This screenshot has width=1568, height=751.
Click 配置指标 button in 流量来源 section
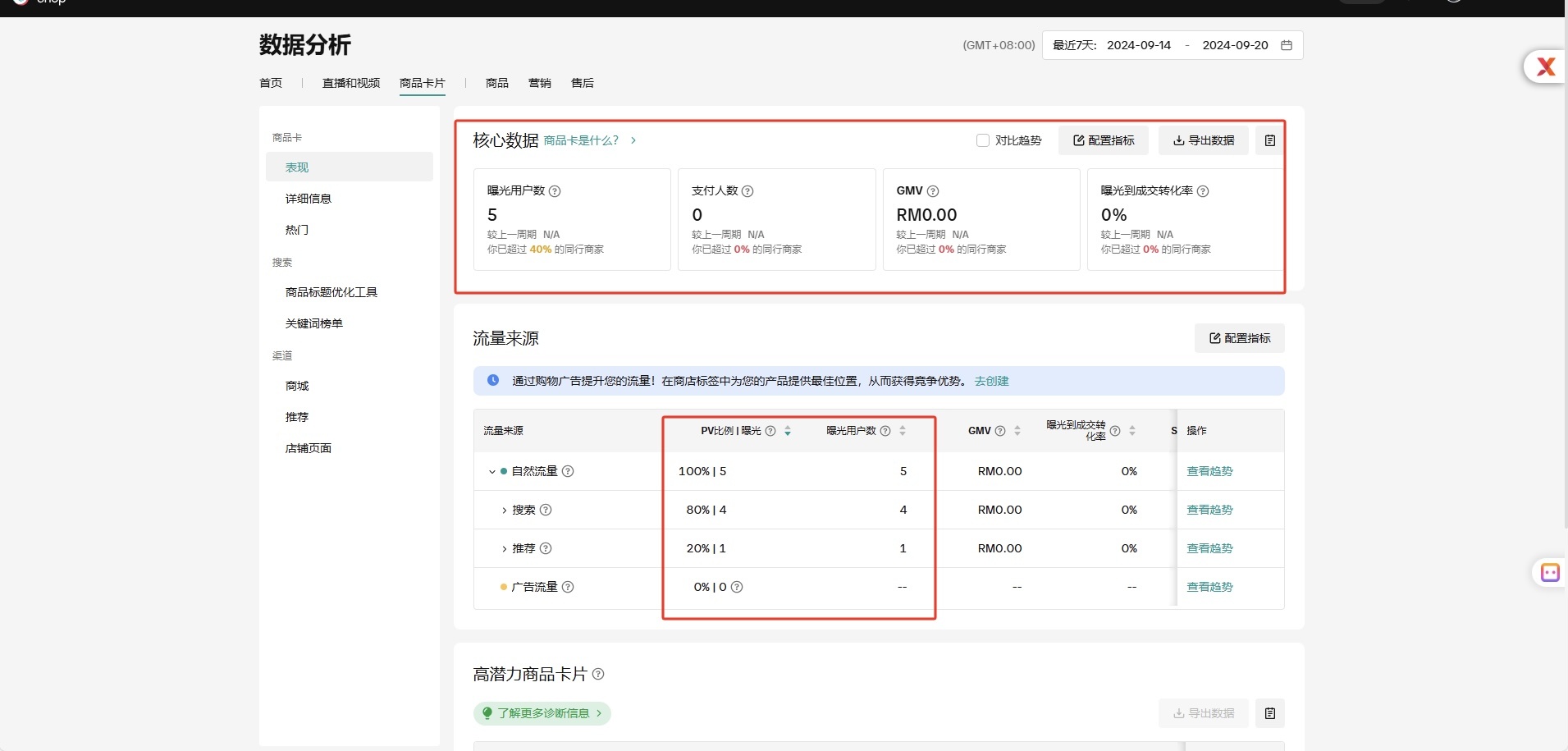pos(1240,338)
